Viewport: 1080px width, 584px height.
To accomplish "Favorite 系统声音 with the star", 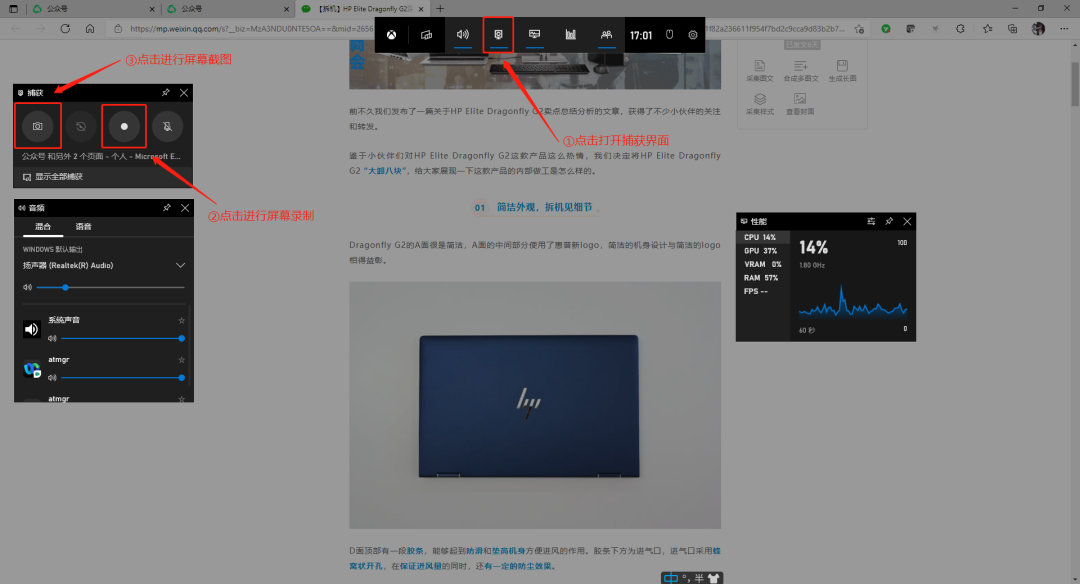I will tap(182, 320).
